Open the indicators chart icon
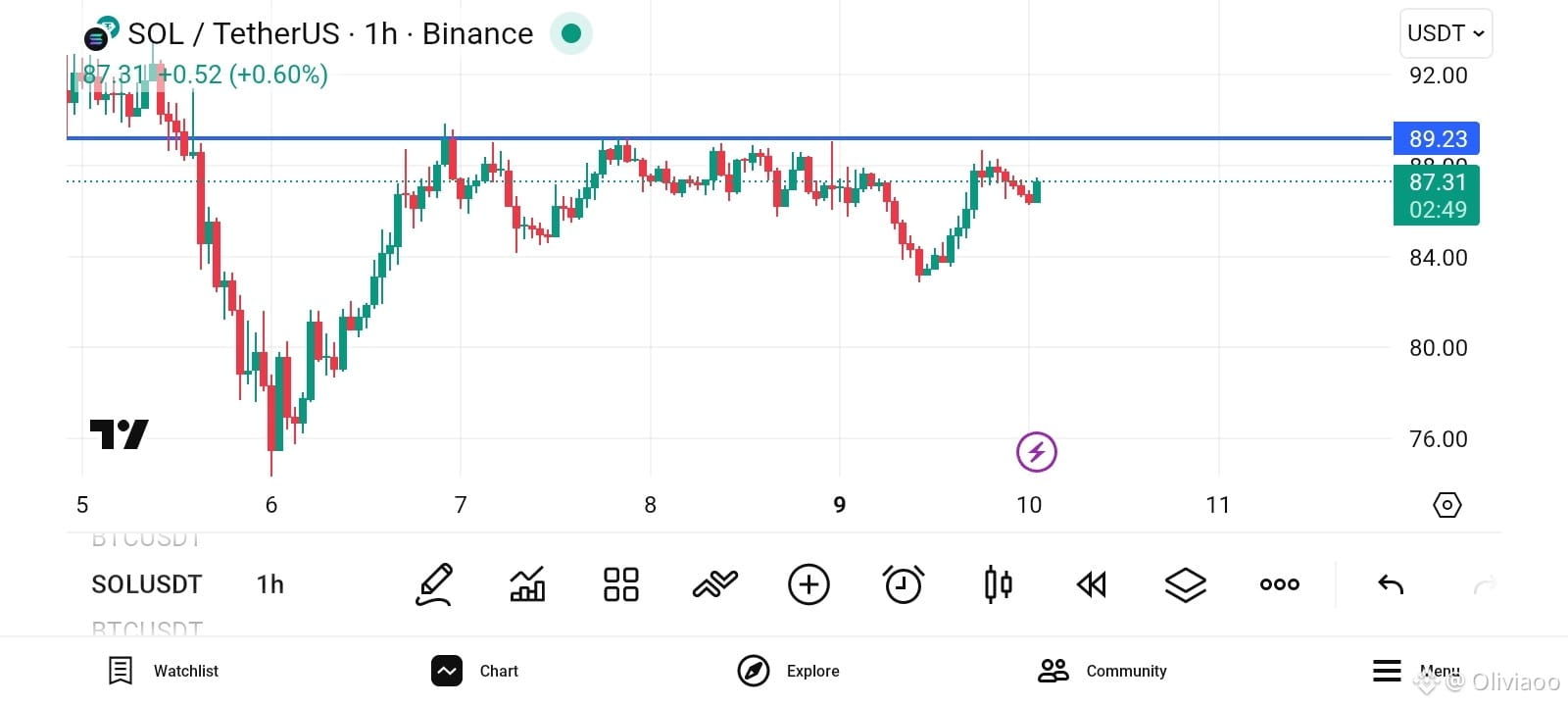1568x706 pixels. [527, 584]
